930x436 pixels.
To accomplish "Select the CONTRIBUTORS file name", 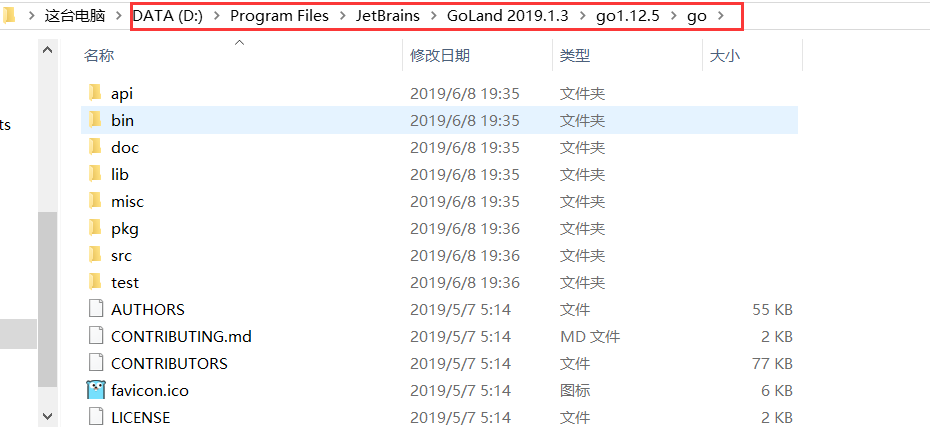I will pos(169,364).
